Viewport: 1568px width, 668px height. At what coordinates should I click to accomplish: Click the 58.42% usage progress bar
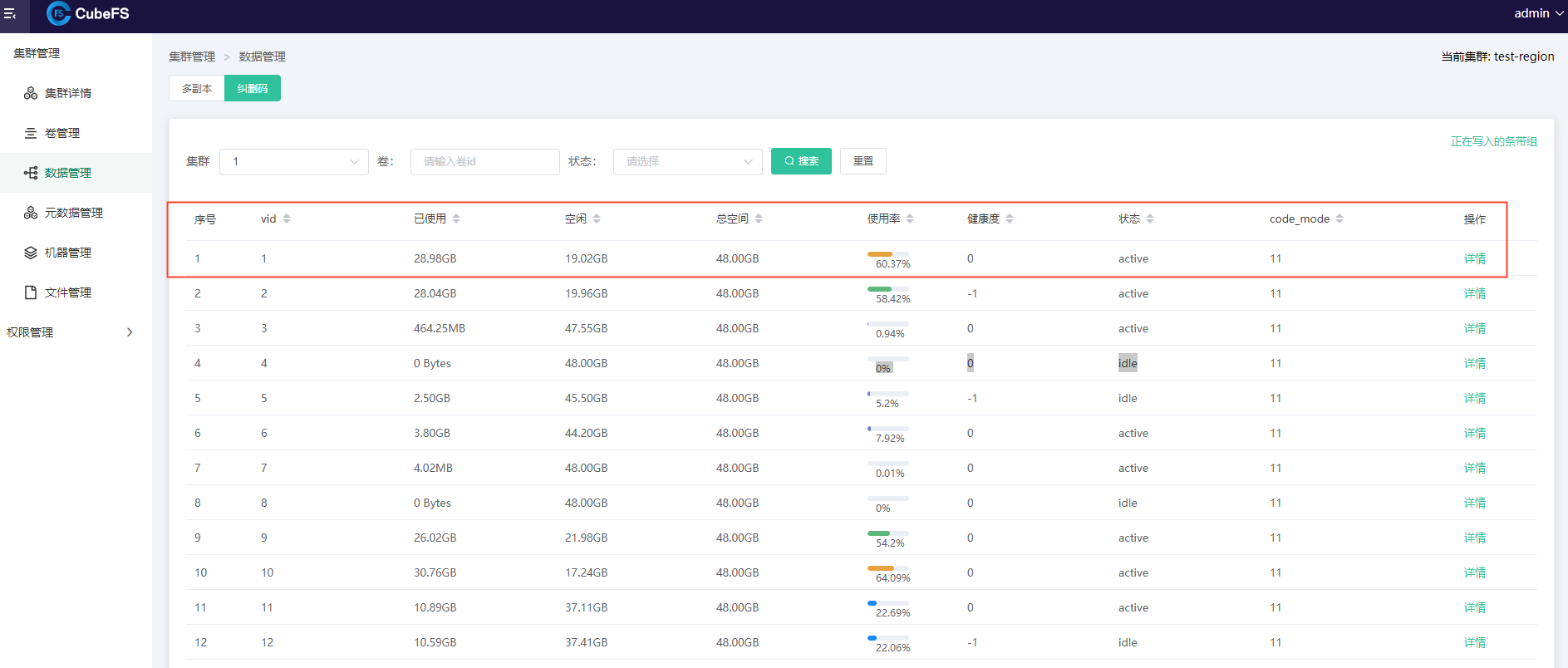[x=888, y=289]
